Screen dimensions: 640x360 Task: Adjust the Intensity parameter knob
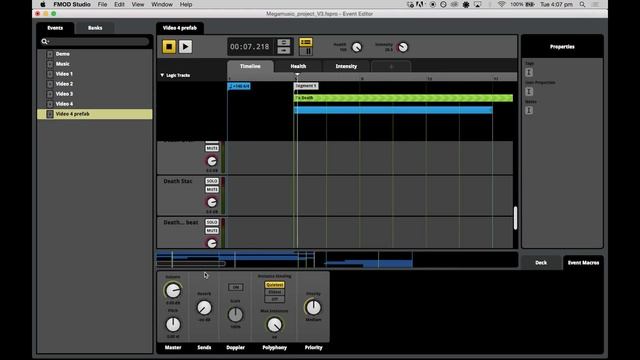coord(402,47)
